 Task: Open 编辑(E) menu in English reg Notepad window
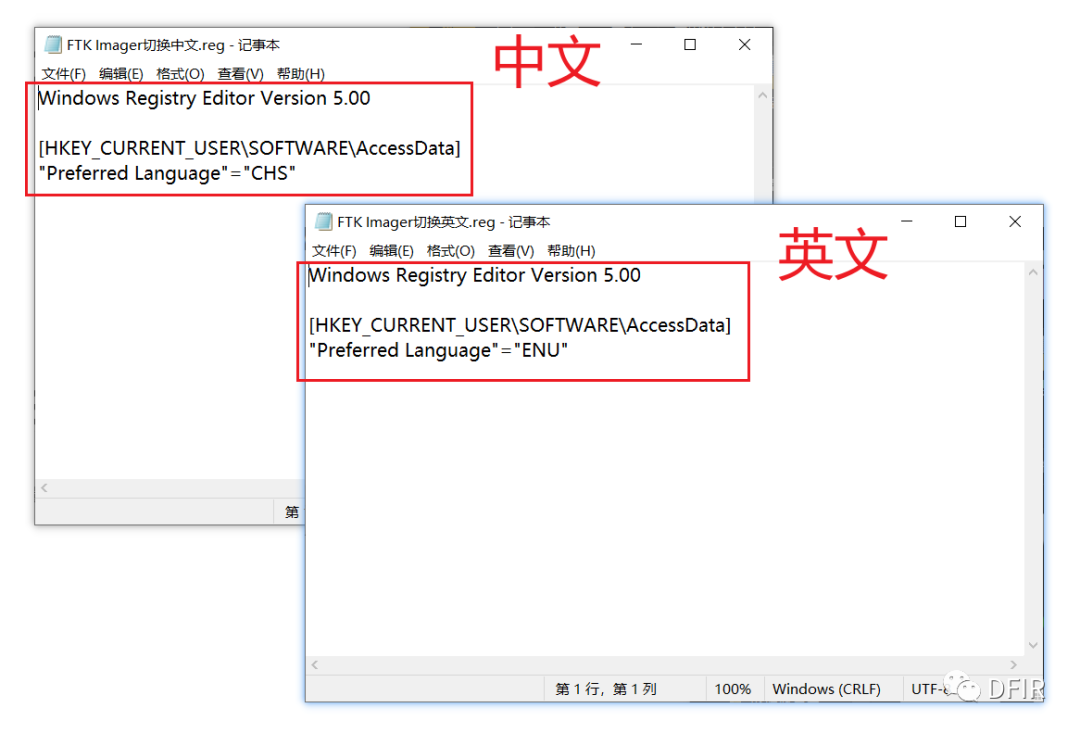[392, 251]
